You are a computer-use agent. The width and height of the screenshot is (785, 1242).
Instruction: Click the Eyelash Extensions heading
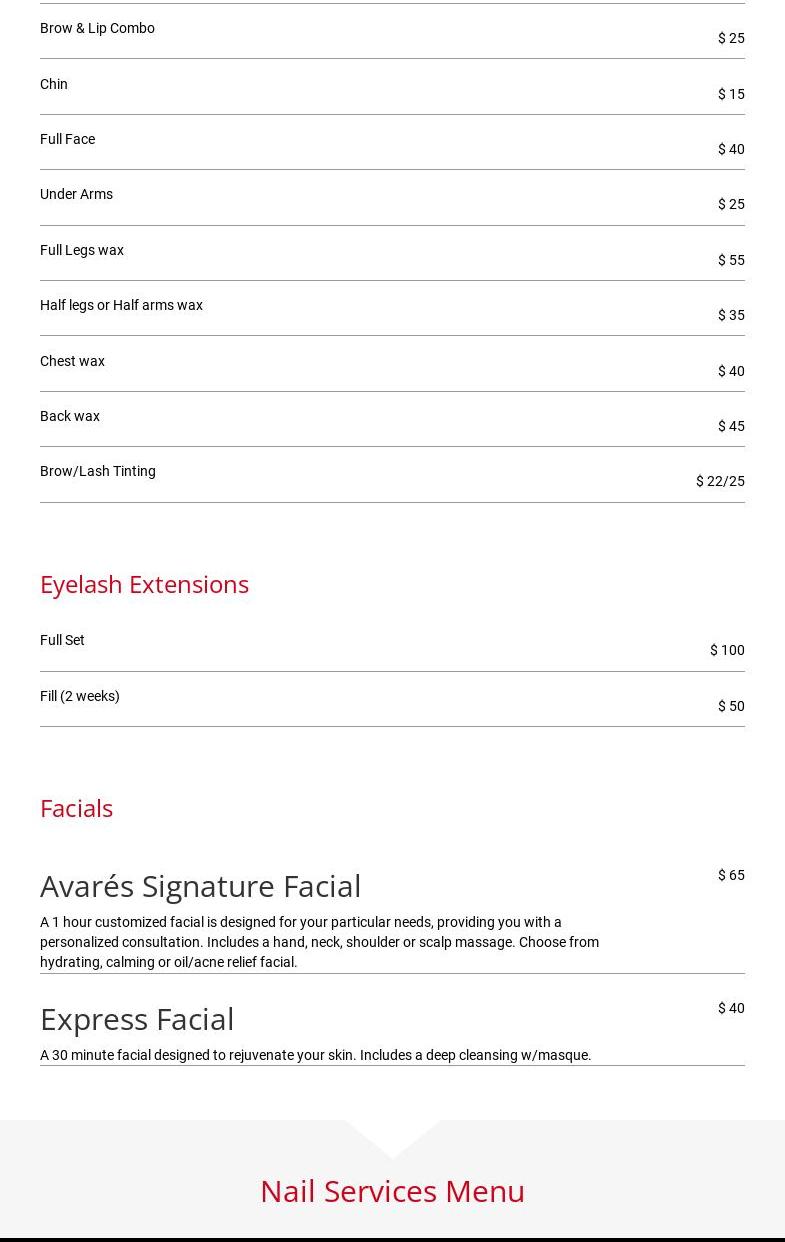[144, 584]
